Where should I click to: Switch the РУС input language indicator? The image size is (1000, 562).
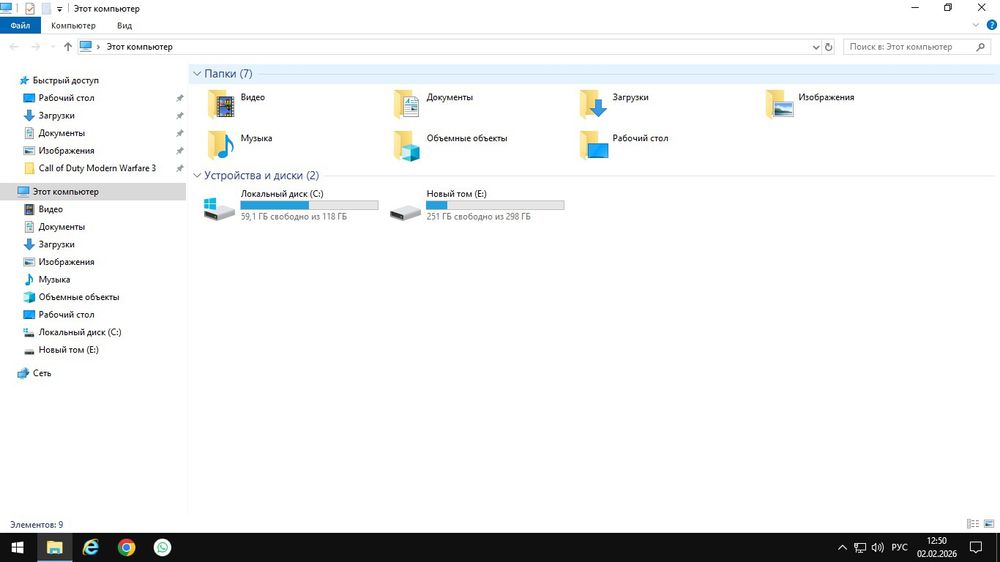pyautogui.click(x=899, y=547)
